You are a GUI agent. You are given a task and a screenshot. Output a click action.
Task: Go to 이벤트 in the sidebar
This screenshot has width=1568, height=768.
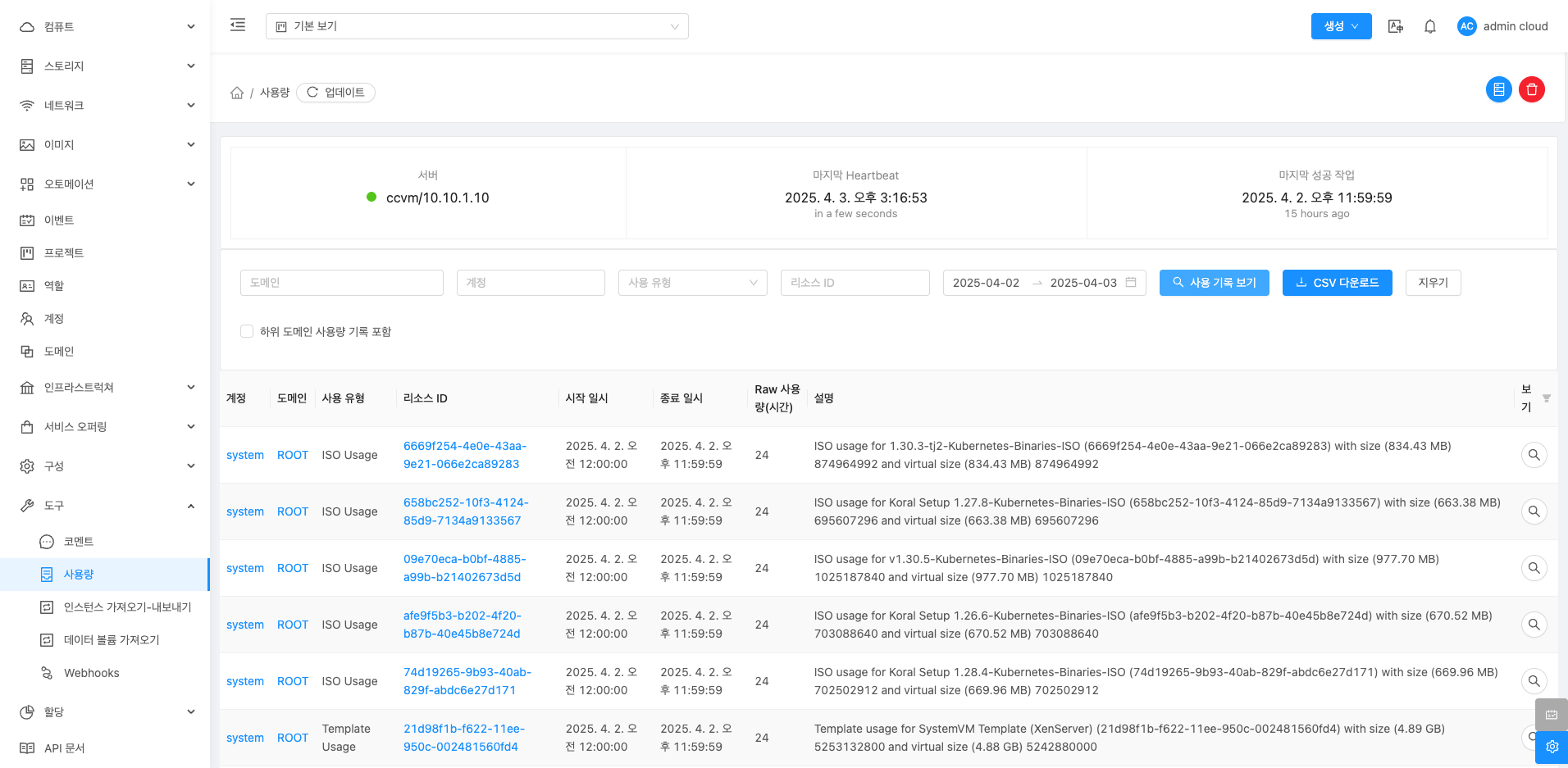point(59,220)
